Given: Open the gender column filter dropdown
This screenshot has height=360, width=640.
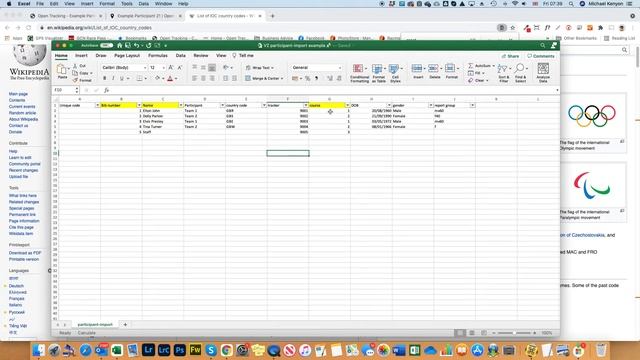Looking at the screenshot, I should point(431,105).
